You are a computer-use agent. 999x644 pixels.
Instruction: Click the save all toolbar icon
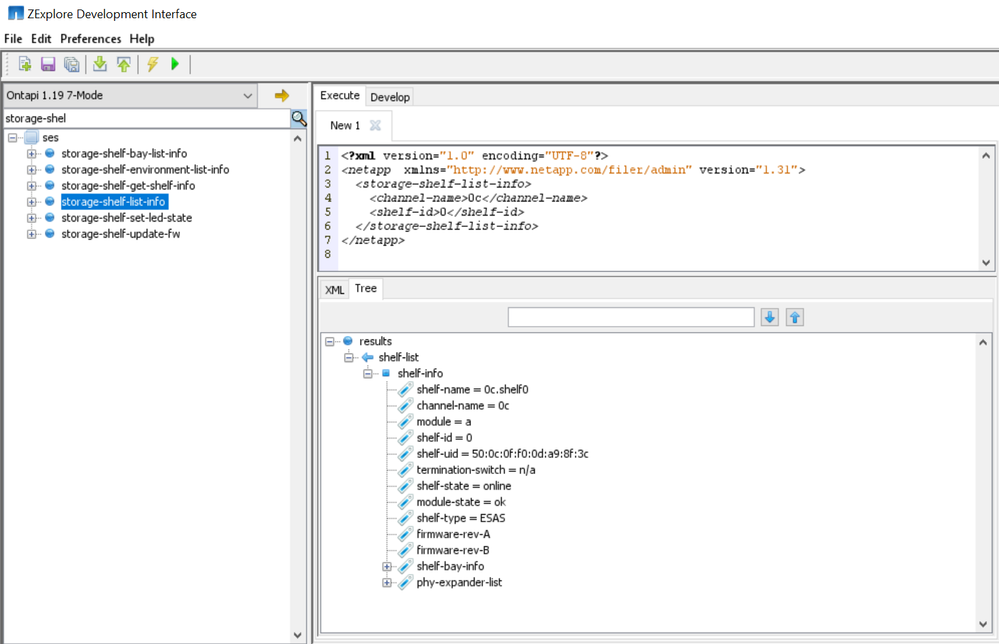[72, 65]
